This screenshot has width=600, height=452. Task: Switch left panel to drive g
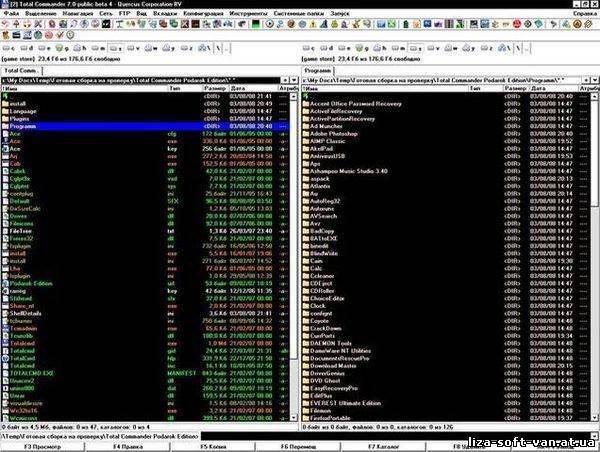62,48
